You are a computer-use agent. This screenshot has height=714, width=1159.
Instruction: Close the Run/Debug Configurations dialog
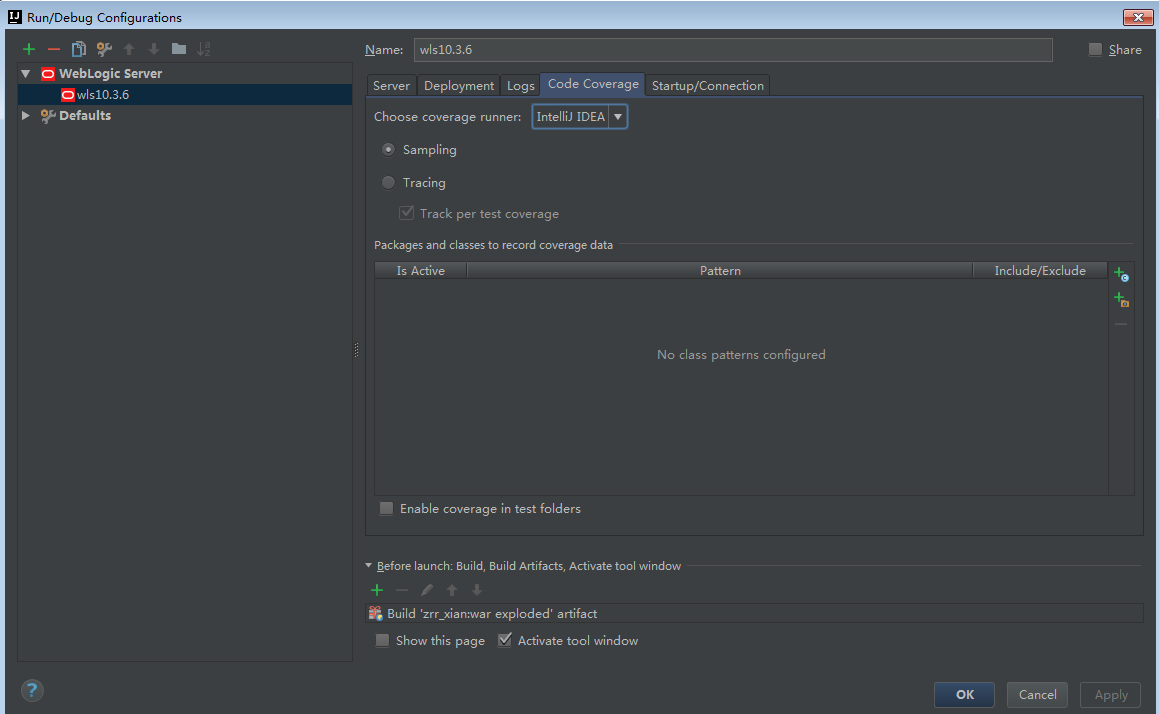point(1138,17)
